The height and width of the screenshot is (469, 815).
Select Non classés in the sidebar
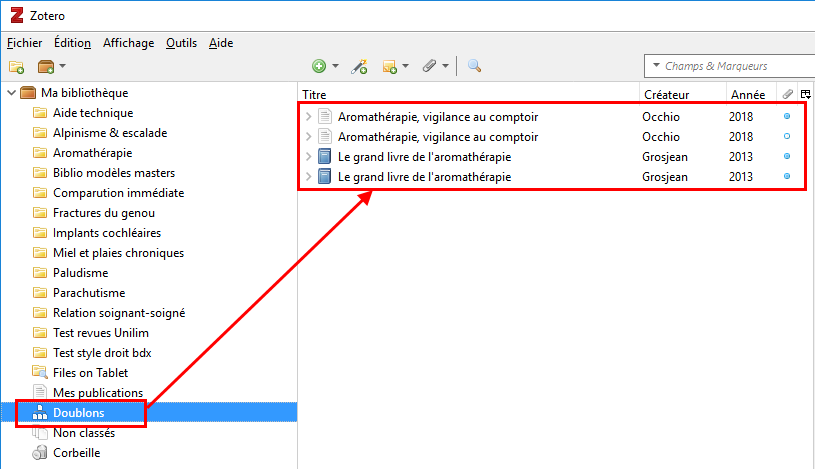pos(83,433)
